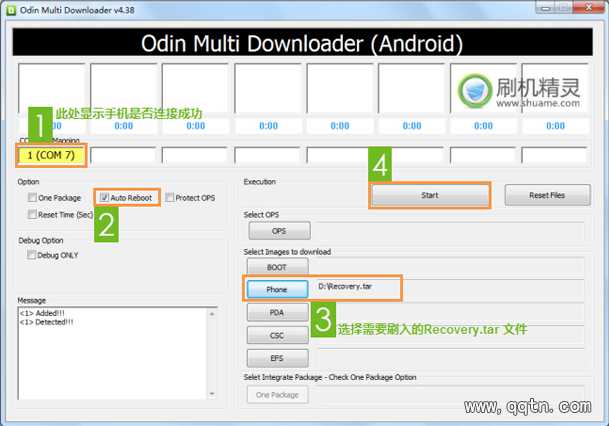This screenshot has width=609, height=426.
Task: Click the CSC image button
Action: pos(277,335)
